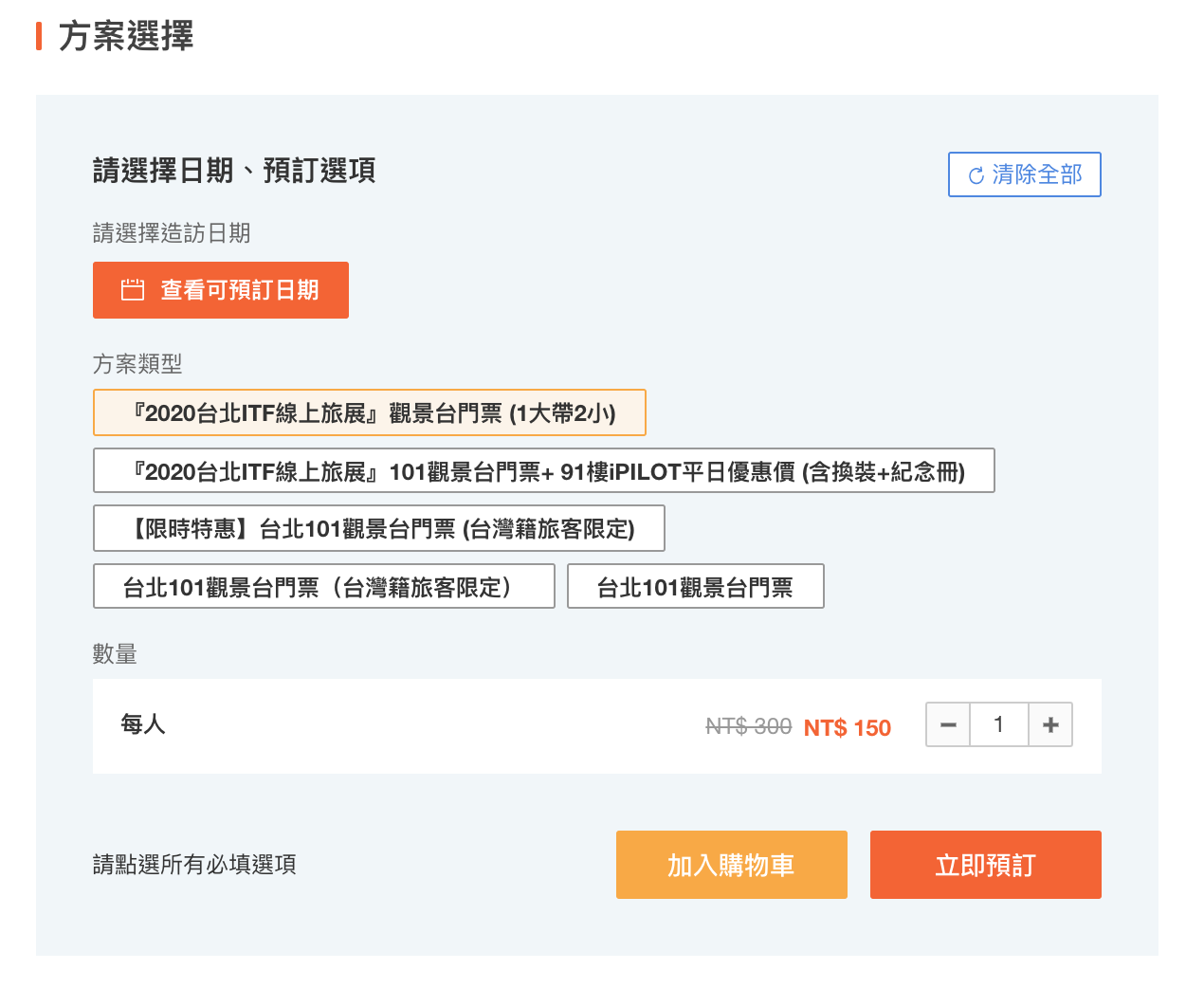Open 查看可預訂日期 date picker button
The image size is (1204, 988).
[221, 290]
